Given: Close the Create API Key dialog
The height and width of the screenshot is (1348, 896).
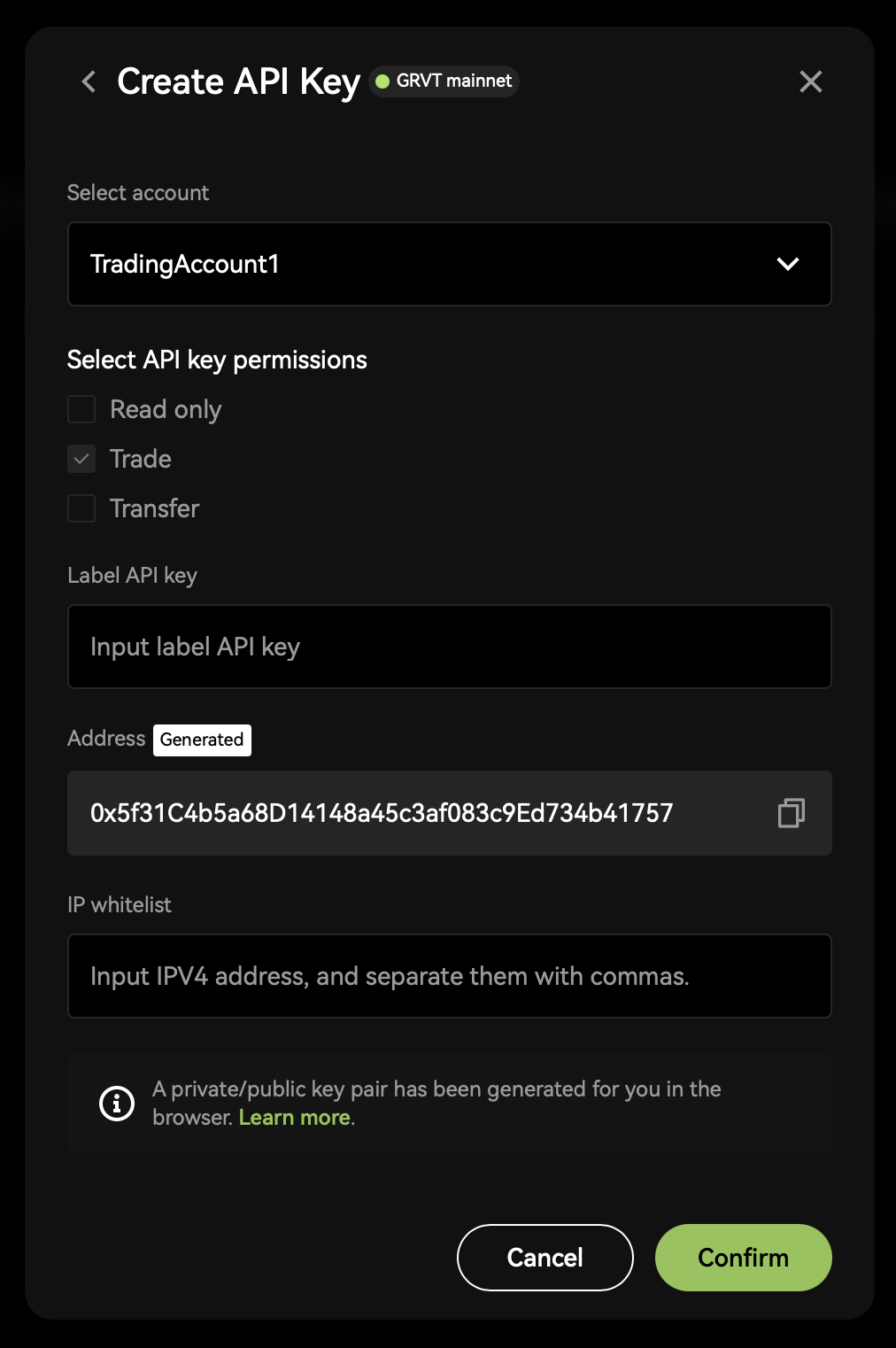Looking at the screenshot, I should [810, 81].
